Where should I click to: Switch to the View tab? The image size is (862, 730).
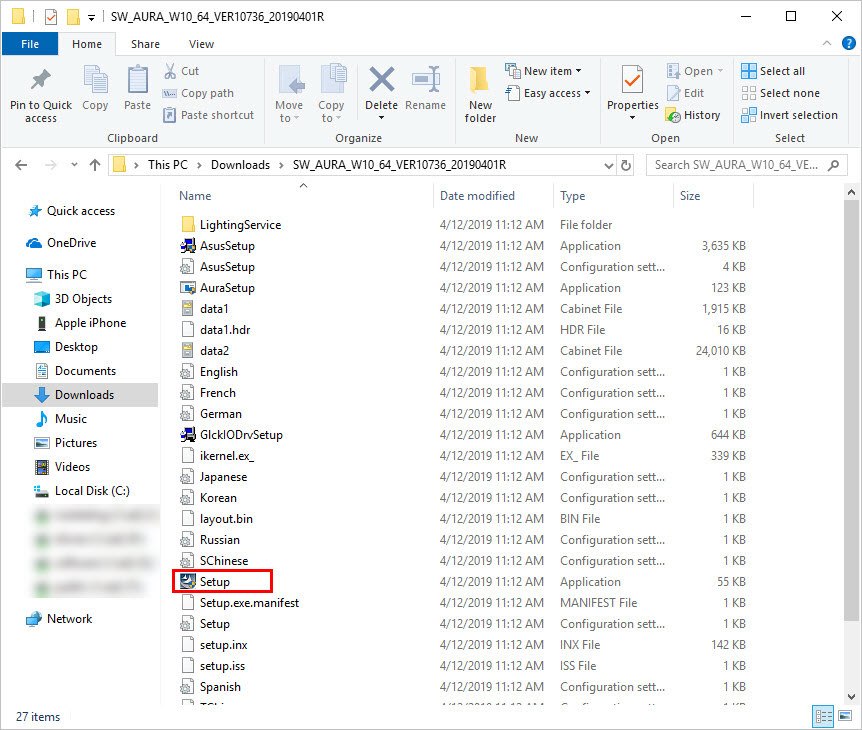click(x=201, y=44)
